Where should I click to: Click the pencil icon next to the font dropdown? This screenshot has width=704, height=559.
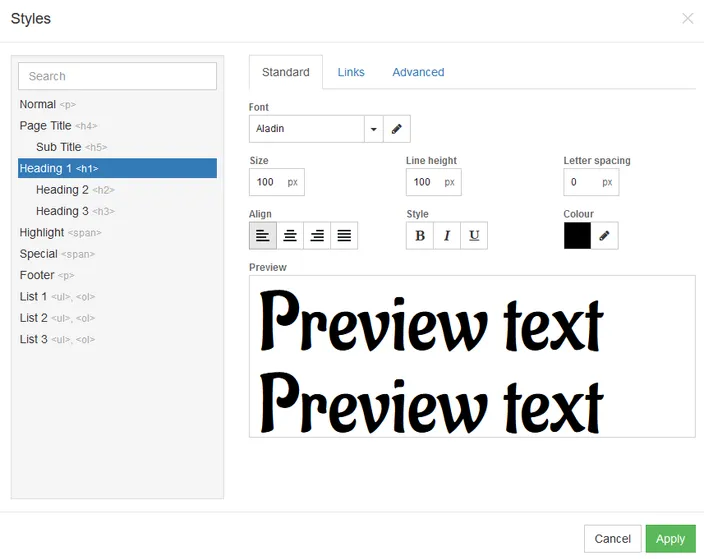396,129
